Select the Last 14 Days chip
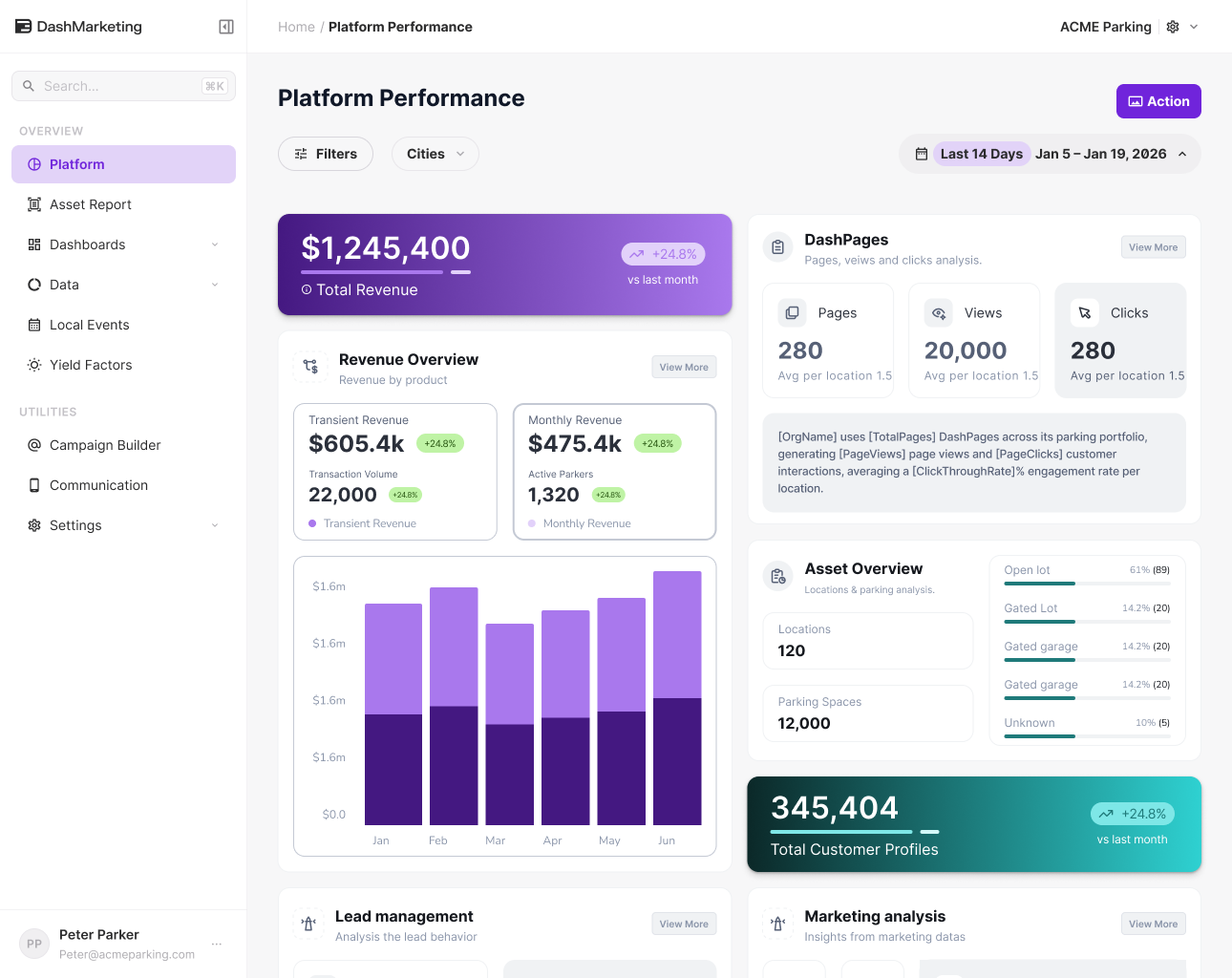1232x978 pixels. [981, 154]
